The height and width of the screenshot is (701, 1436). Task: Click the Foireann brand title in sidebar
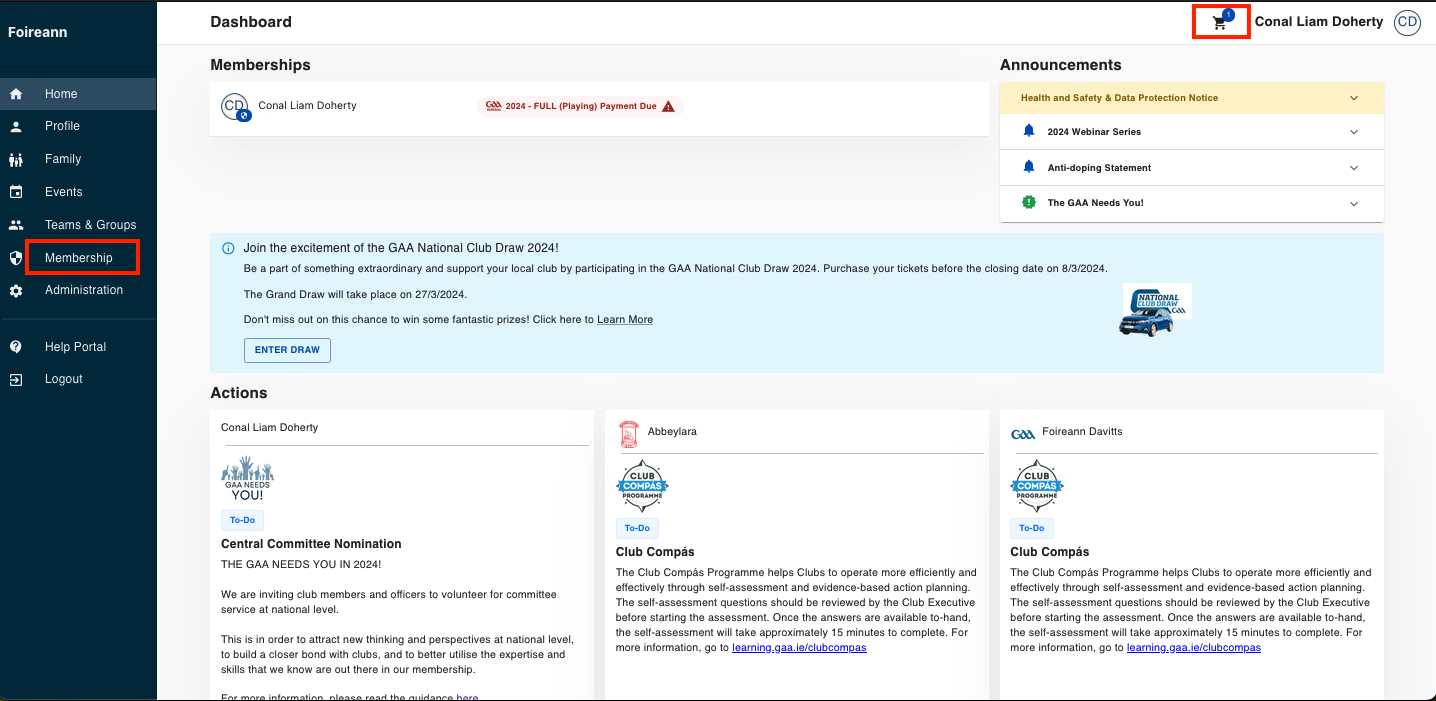pyautogui.click(x=38, y=32)
